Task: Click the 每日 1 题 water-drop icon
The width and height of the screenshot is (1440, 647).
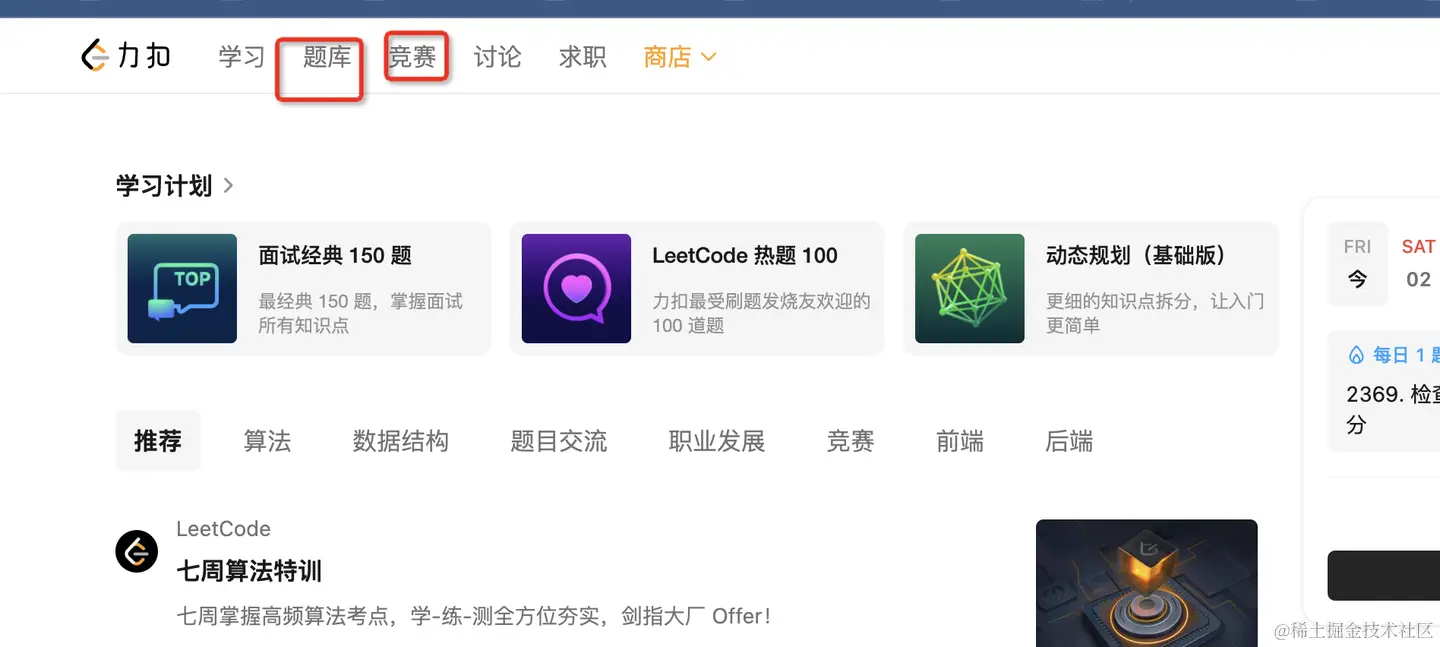Action: (1356, 355)
